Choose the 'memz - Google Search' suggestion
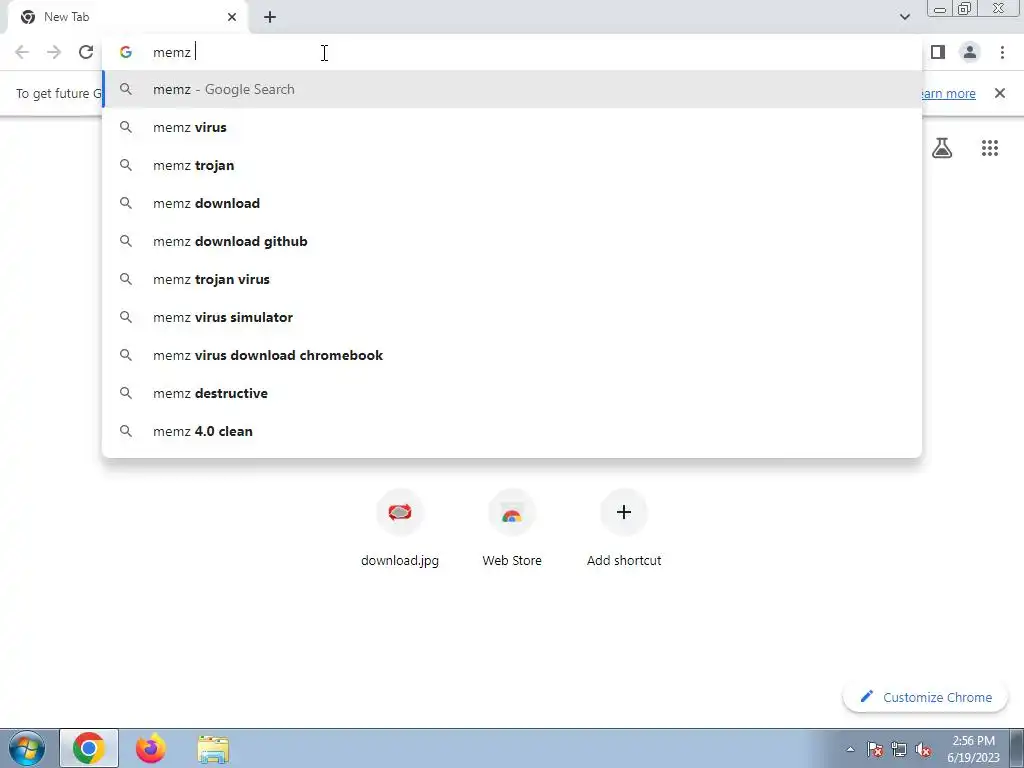This screenshot has width=1024, height=768. (511, 89)
